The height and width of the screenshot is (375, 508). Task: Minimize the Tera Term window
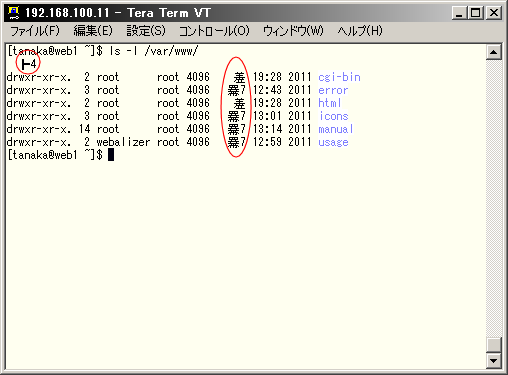tap(459, 13)
